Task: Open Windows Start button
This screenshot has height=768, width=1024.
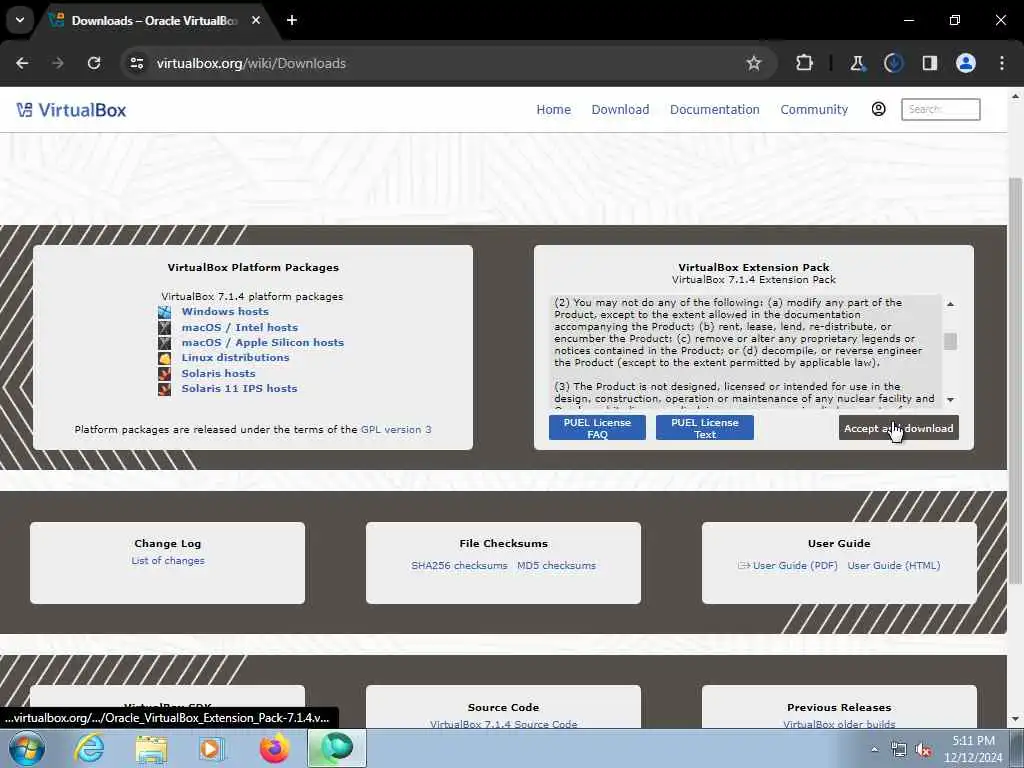Action: [27, 748]
